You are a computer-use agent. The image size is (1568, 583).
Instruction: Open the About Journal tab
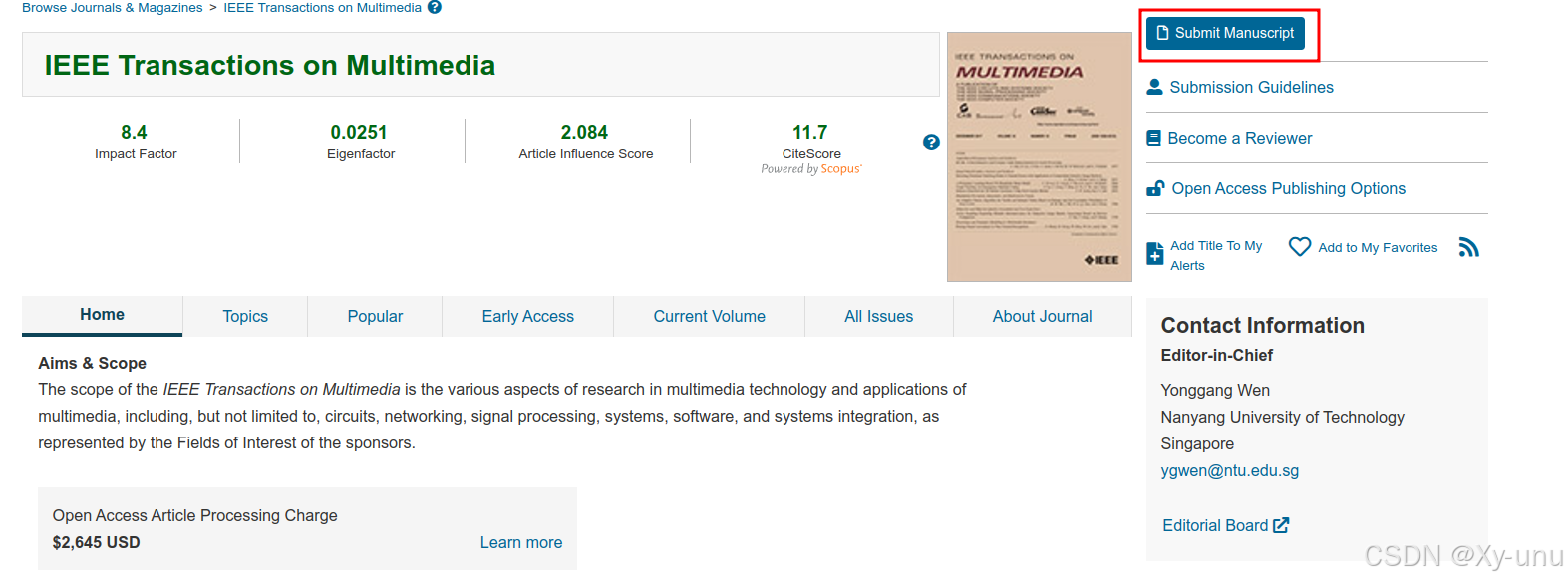tap(1042, 316)
